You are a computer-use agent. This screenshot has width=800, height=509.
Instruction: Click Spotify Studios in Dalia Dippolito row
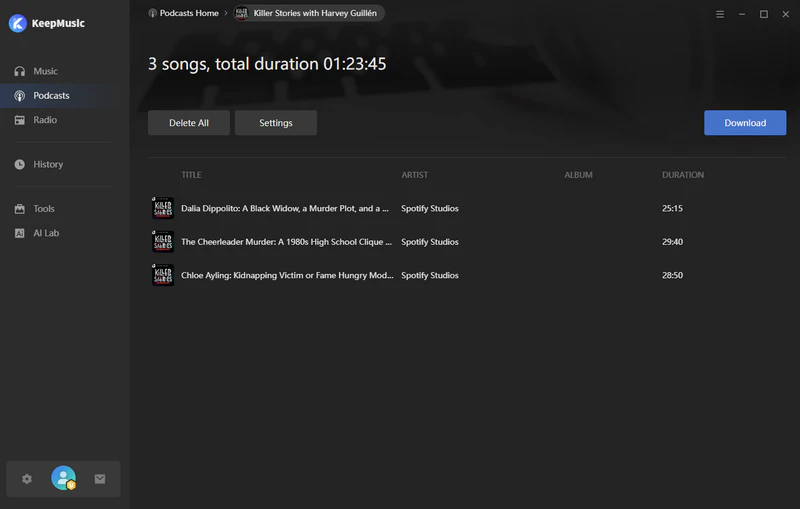point(430,208)
